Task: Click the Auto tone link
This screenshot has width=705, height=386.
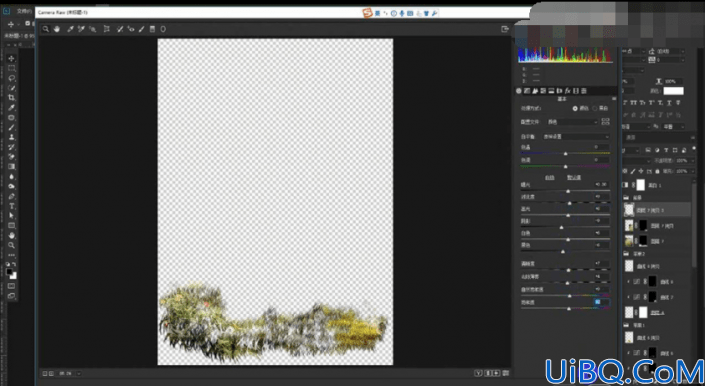Action: click(x=550, y=177)
